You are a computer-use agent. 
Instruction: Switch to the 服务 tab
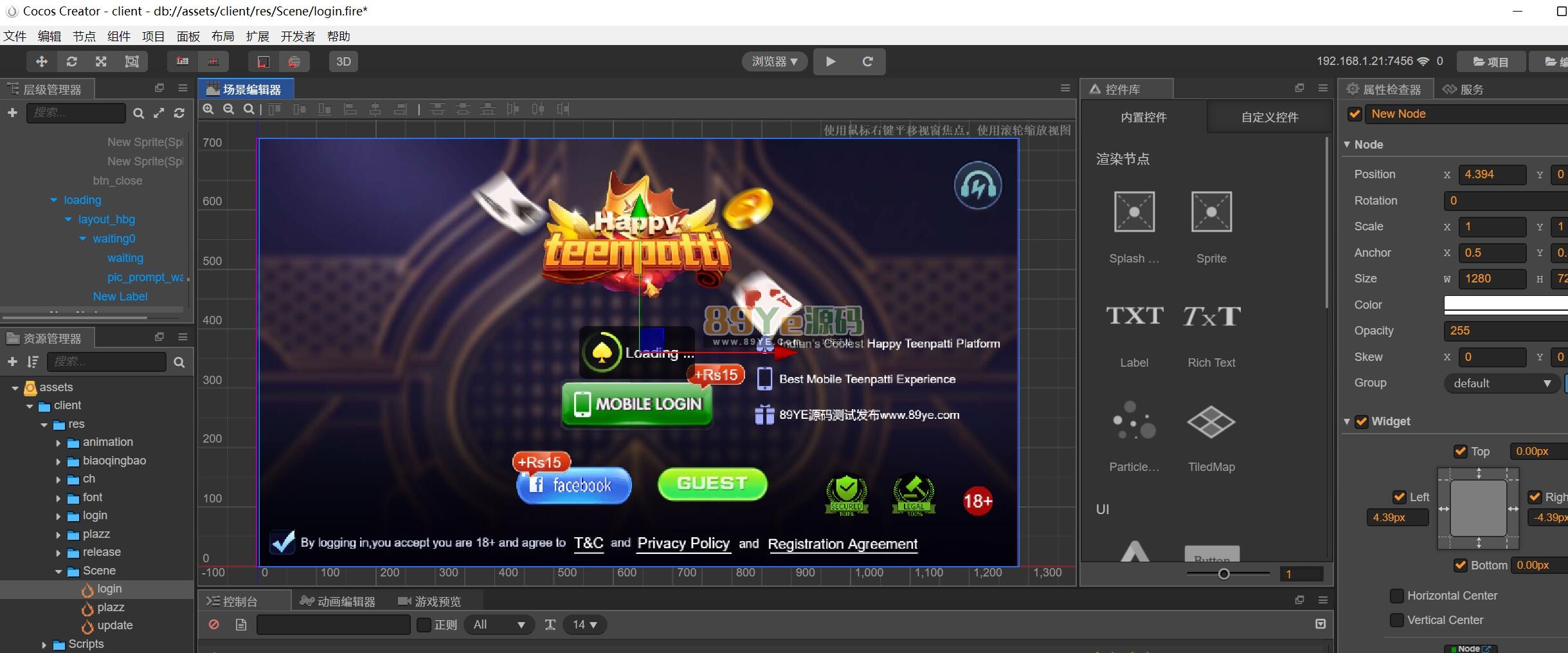1464,89
